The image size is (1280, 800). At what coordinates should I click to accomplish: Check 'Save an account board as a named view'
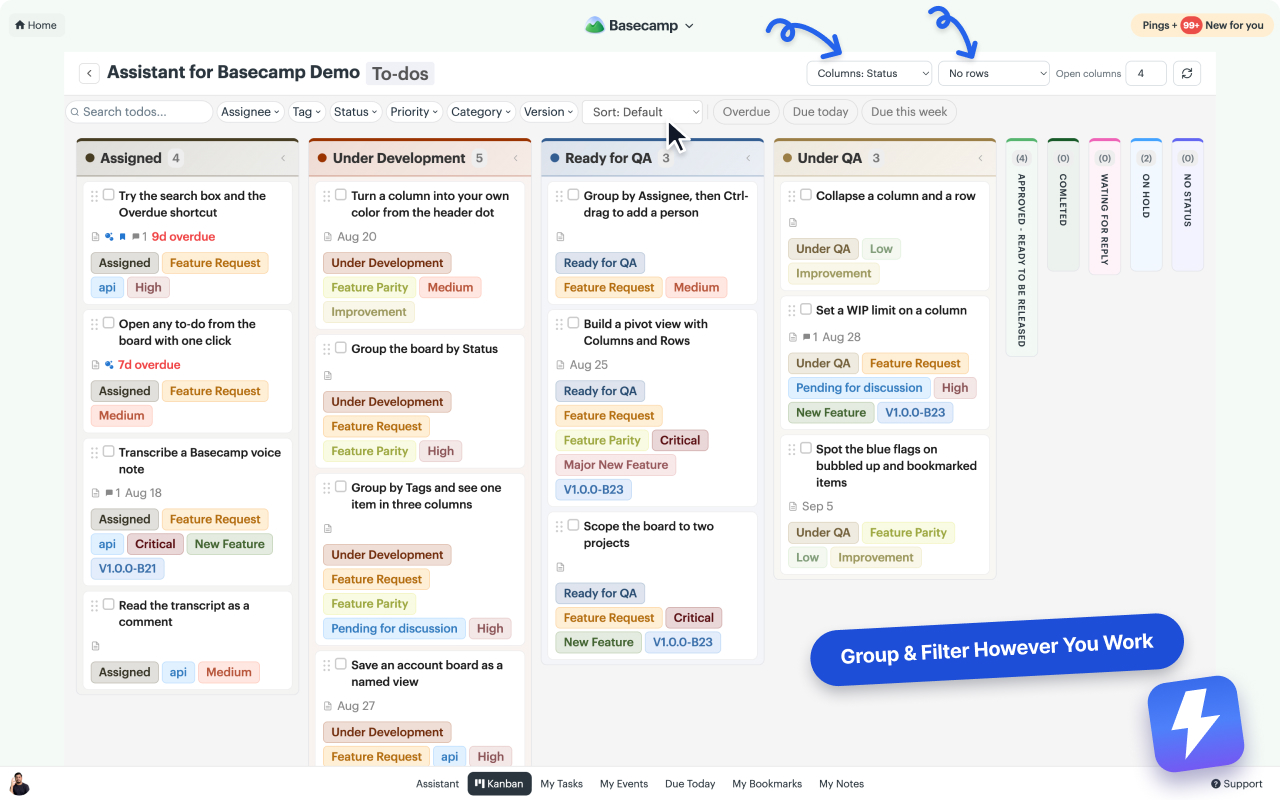(x=341, y=664)
